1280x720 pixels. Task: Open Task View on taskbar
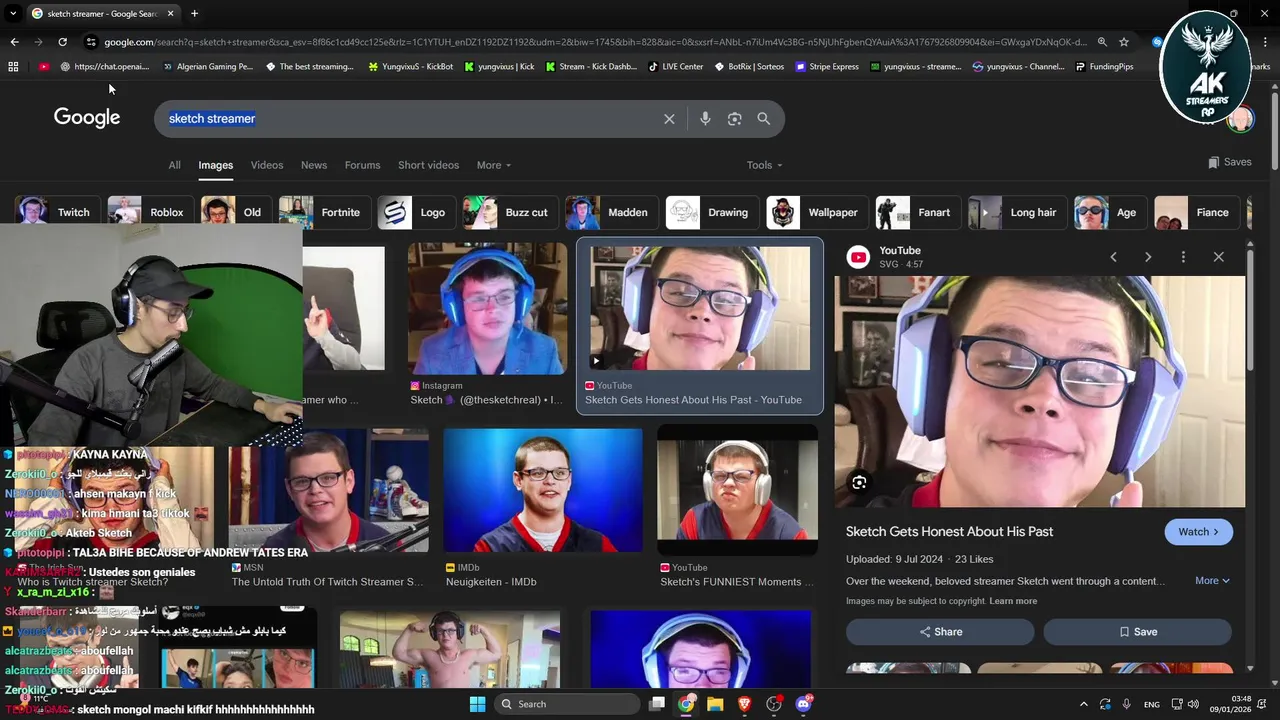point(657,704)
